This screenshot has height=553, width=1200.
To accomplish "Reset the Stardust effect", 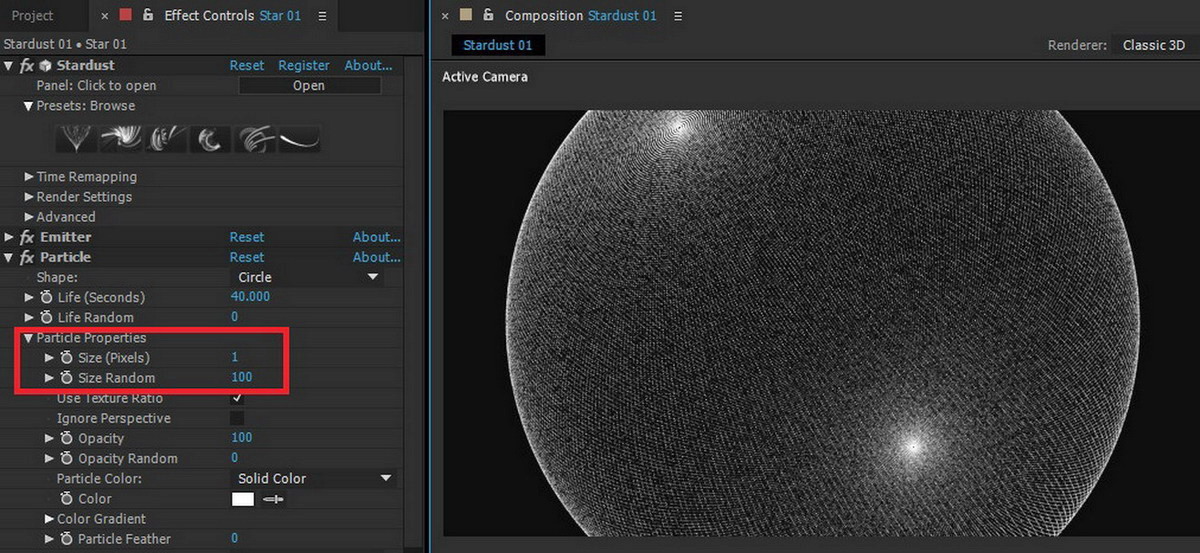I will pyautogui.click(x=247, y=65).
